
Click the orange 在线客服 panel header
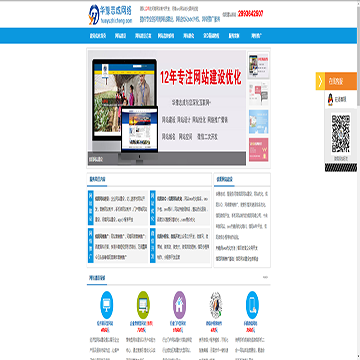(x=341, y=81)
